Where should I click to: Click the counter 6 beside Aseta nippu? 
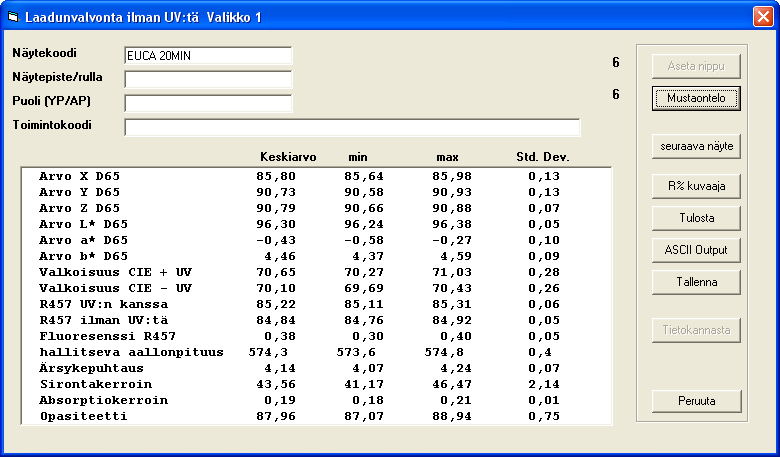616,62
